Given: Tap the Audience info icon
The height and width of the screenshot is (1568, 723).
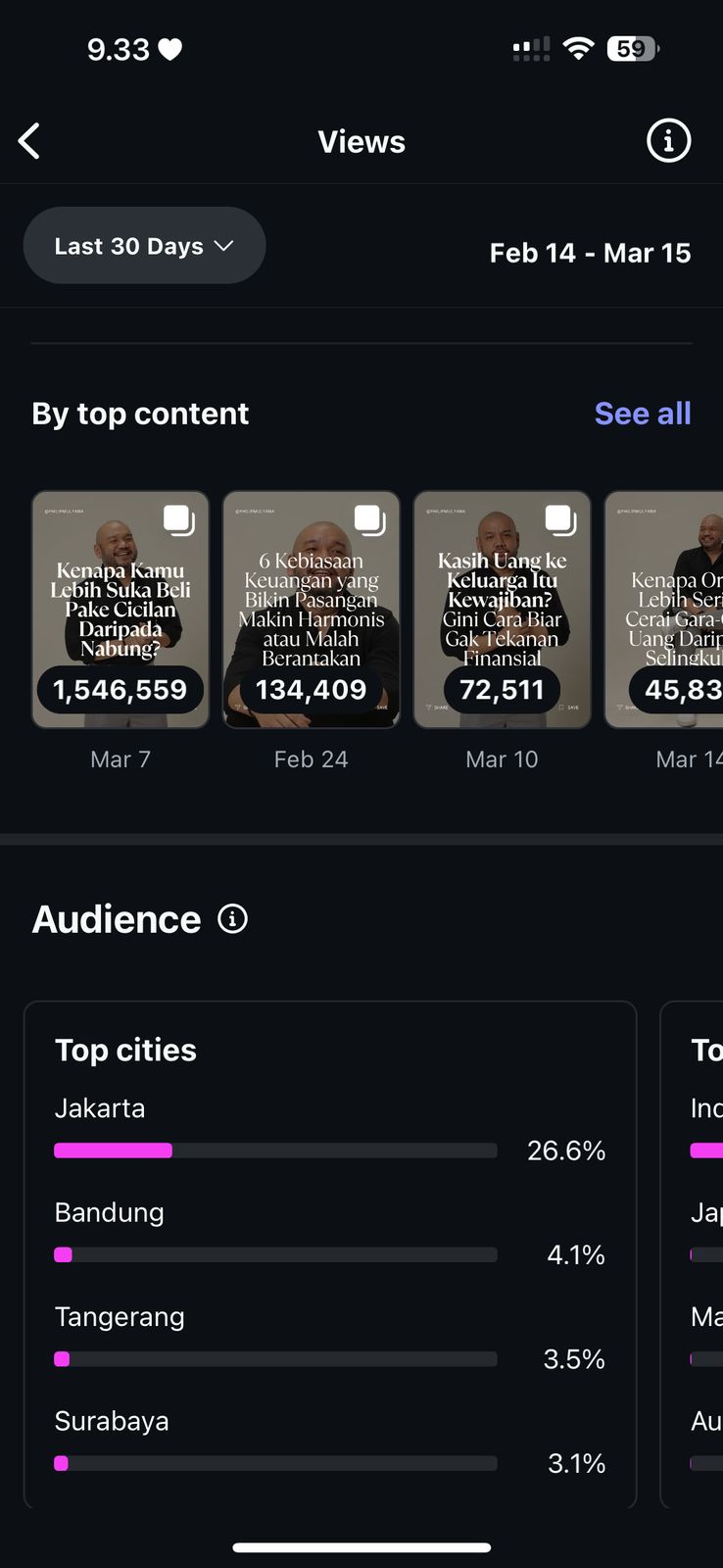Looking at the screenshot, I should 232,919.
